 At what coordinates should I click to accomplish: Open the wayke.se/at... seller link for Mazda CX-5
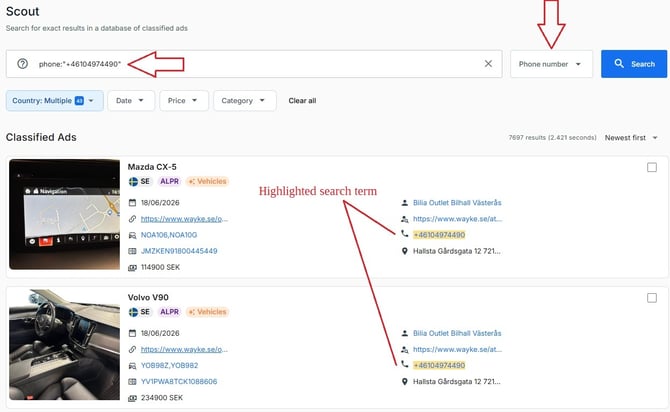point(457,219)
